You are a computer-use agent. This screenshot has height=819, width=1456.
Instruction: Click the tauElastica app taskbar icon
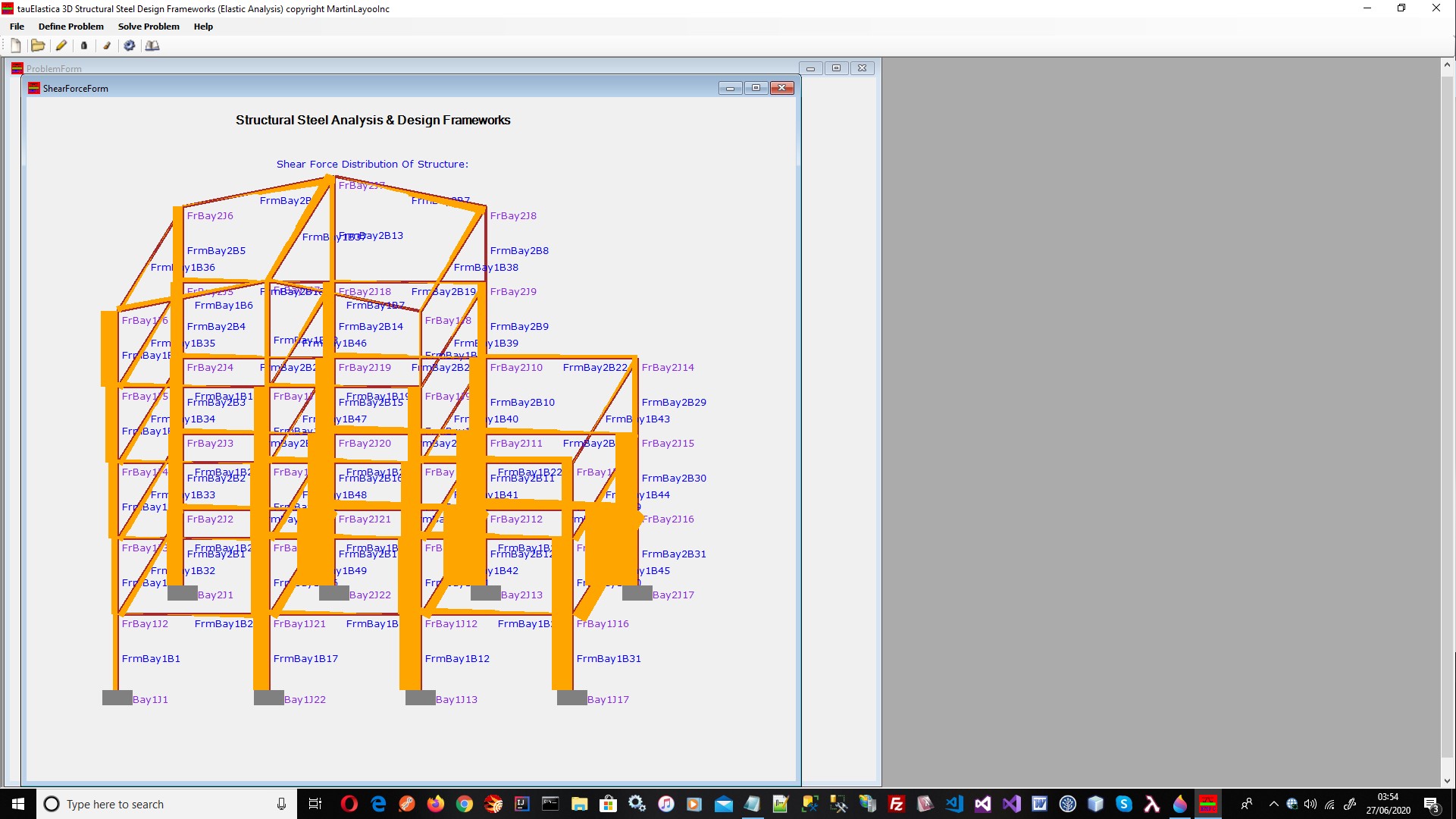coord(1209,804)
